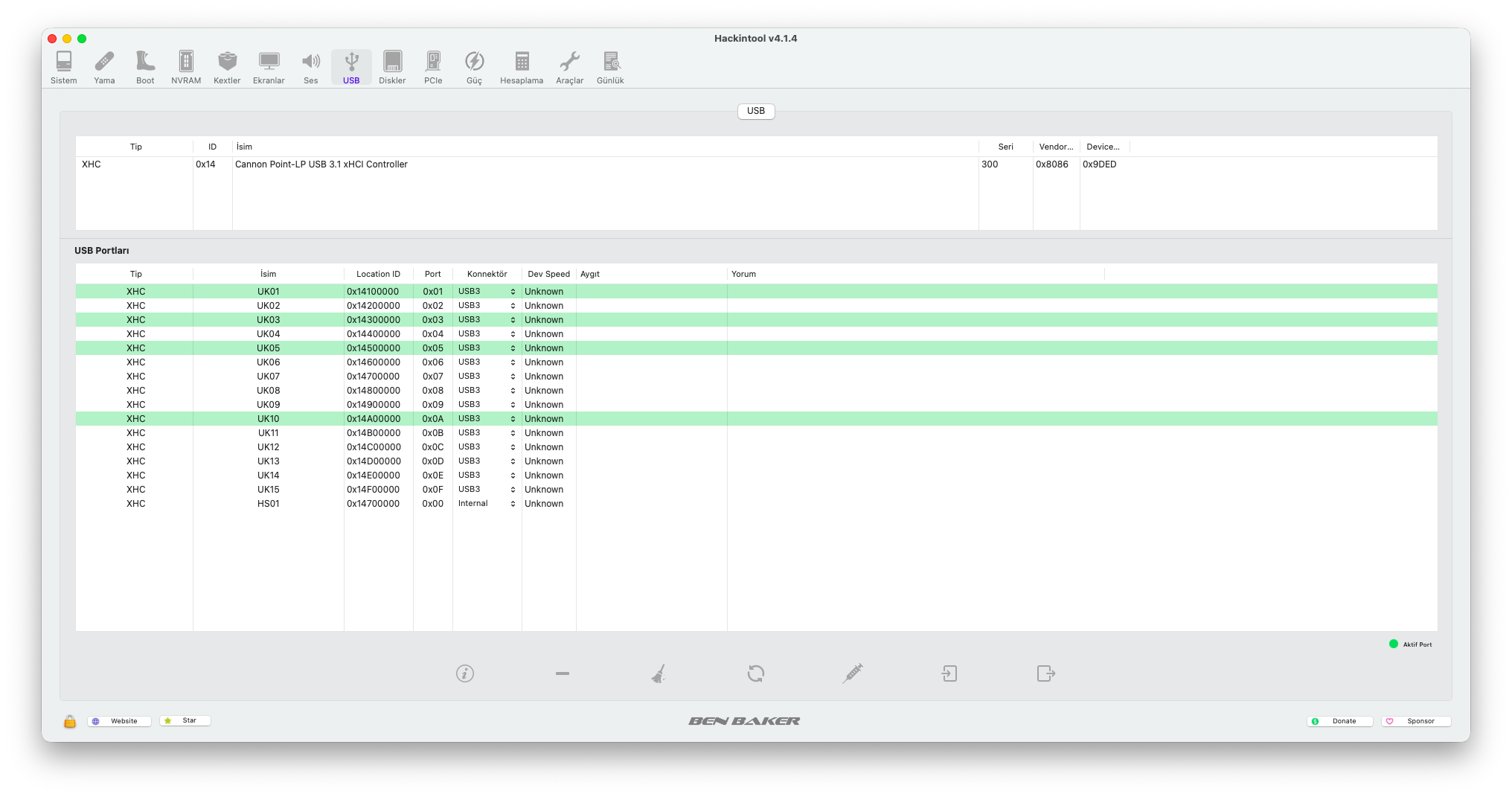This screenshot has width=1512, height=797.
Task: Open the Konnektör dropdown for UK08
Action: coord(487,391)
